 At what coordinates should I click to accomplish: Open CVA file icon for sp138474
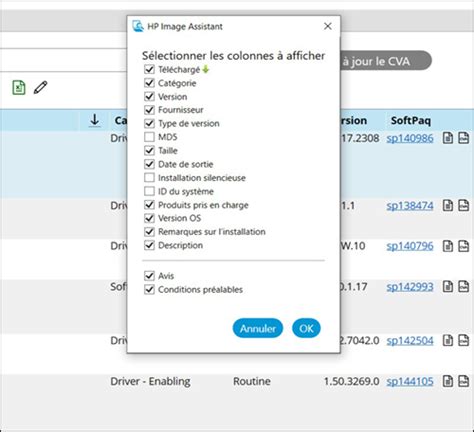click(464, 206)
